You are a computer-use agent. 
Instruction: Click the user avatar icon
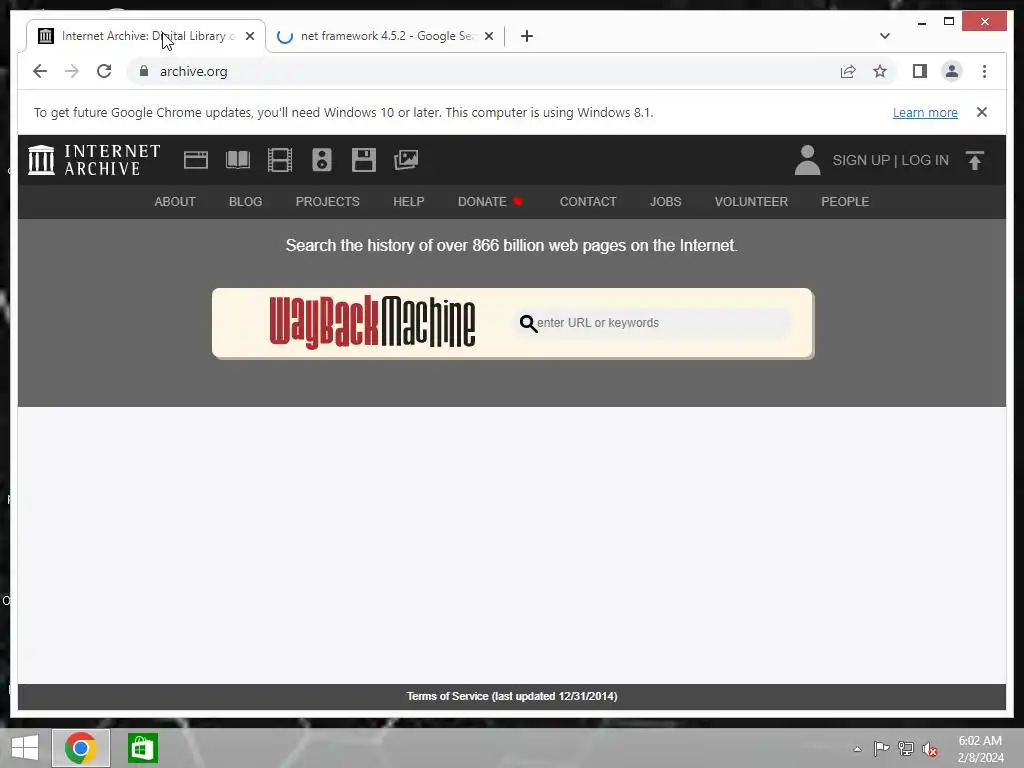tap(807, 160)
